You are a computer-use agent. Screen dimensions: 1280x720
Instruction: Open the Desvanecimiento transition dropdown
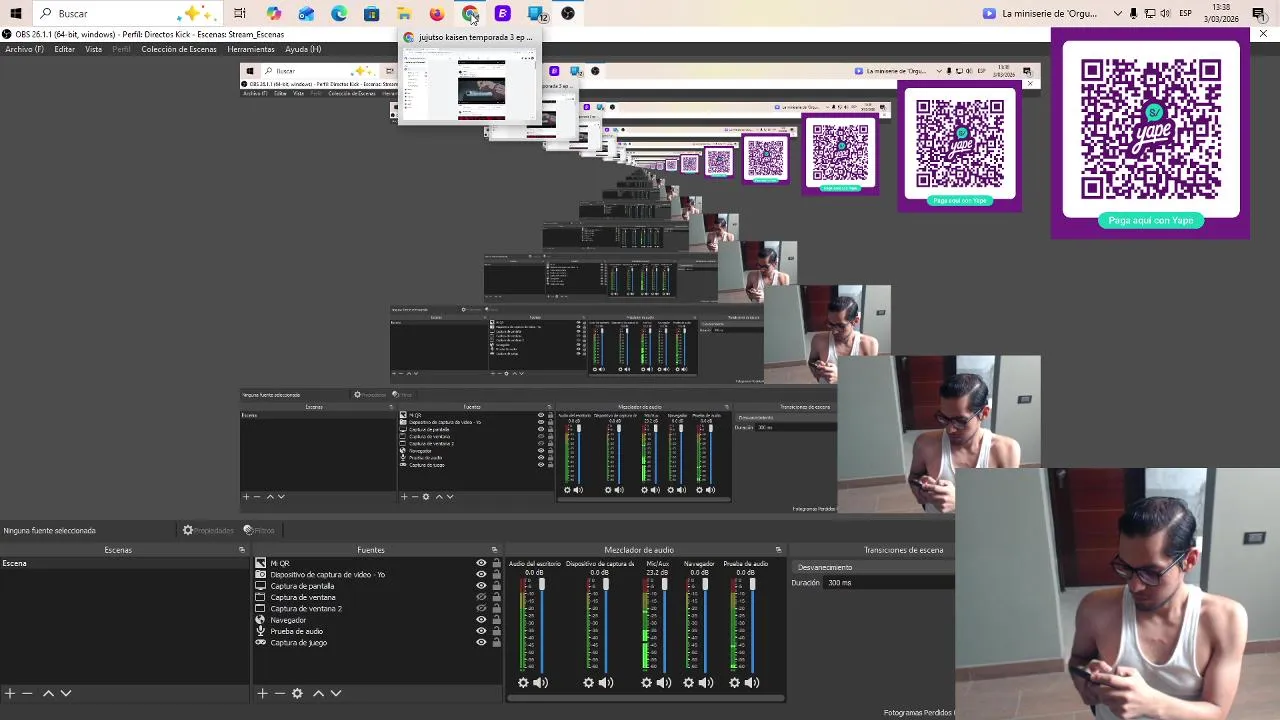click(x=873, y=567)
